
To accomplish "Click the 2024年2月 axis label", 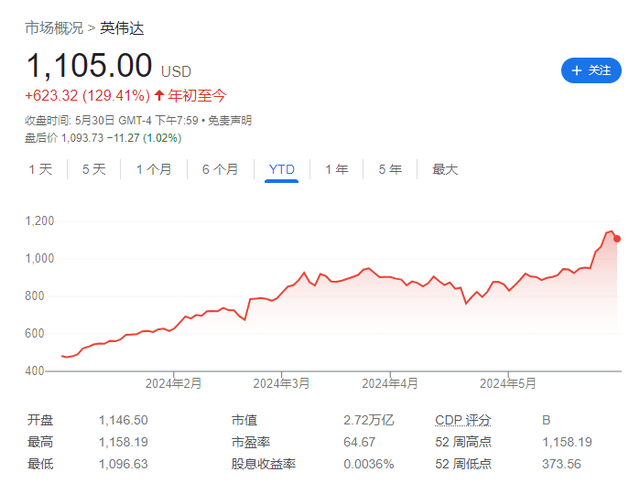I will pyautogui.click(x=173, y=383).
